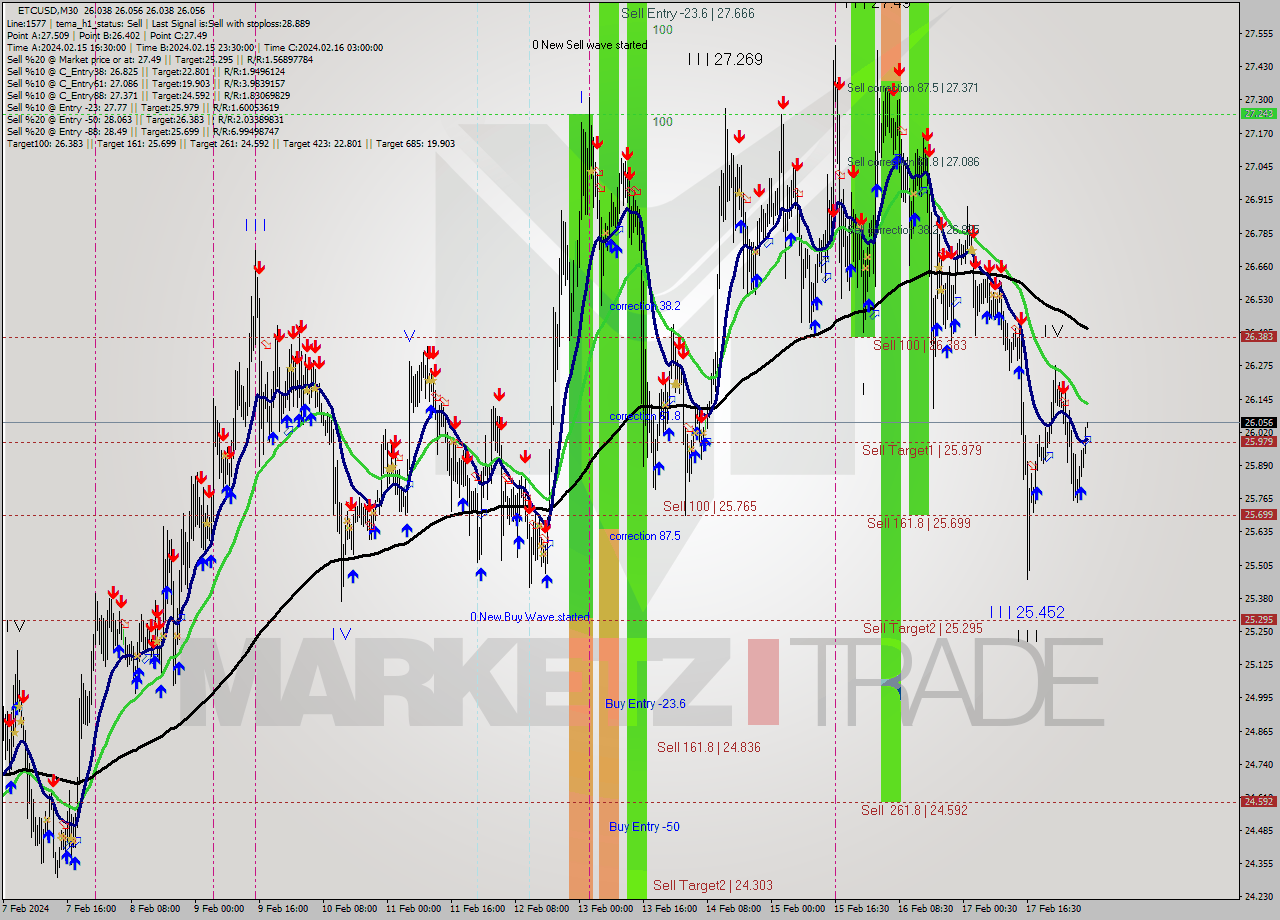This screenshot has height=920, width=1280.
Task: Select the current price 26.056 axis tag
Action: click(1259, 423)
